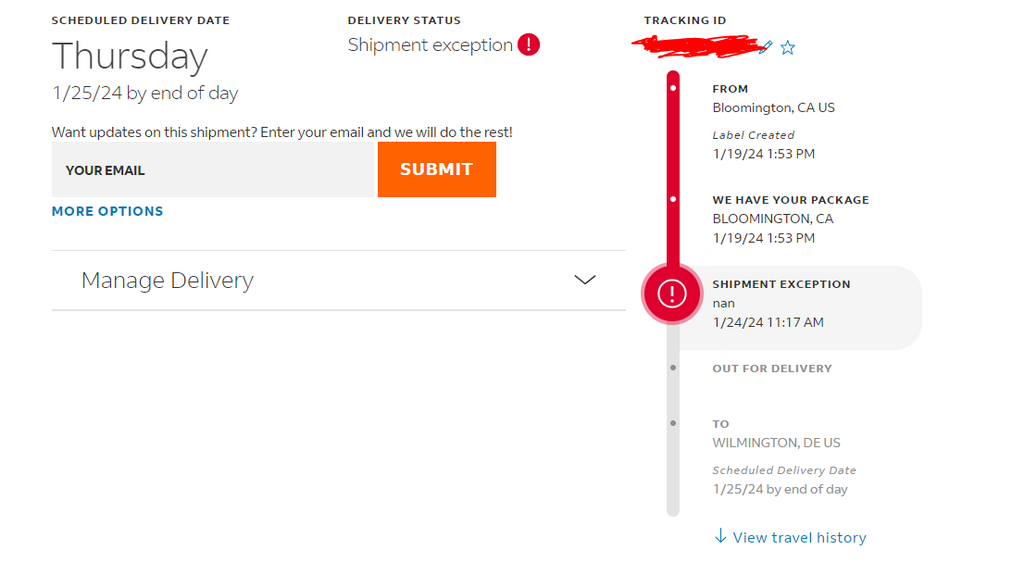Select the Out For Delivery timeline dot
Screen dimensions: 1024x567
click(673, 368)
